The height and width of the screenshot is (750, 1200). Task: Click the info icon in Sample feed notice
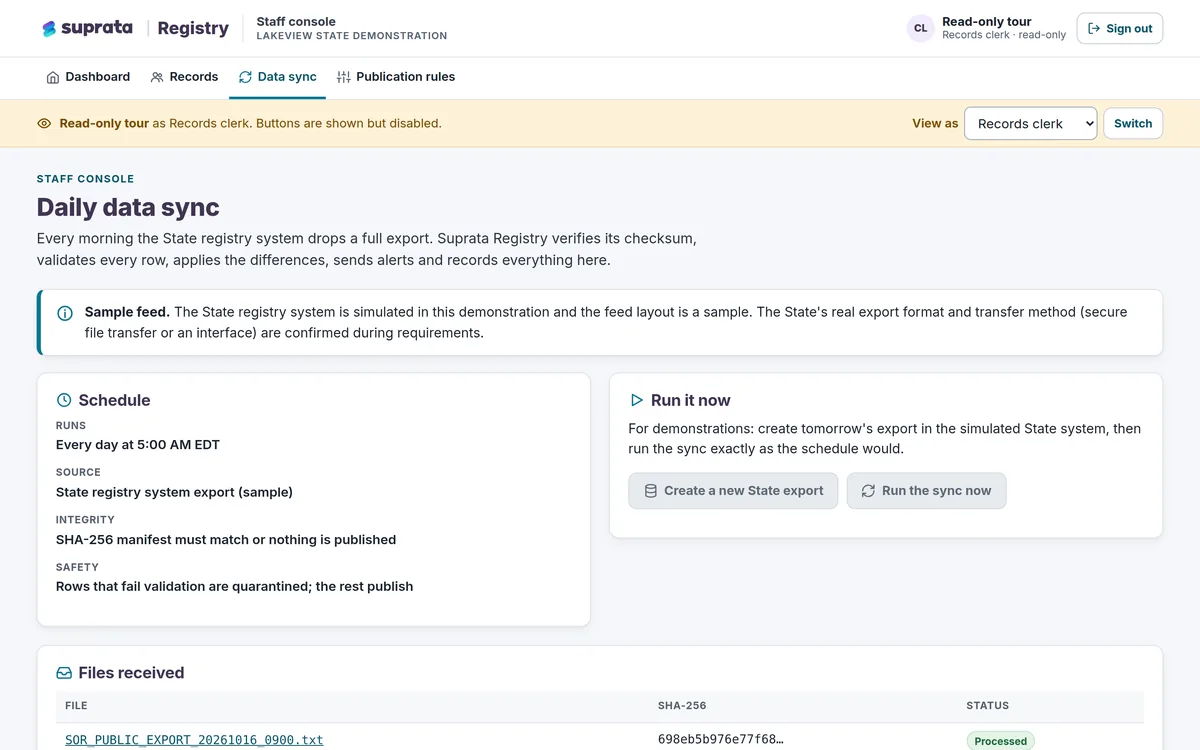[x=65, y=313]
